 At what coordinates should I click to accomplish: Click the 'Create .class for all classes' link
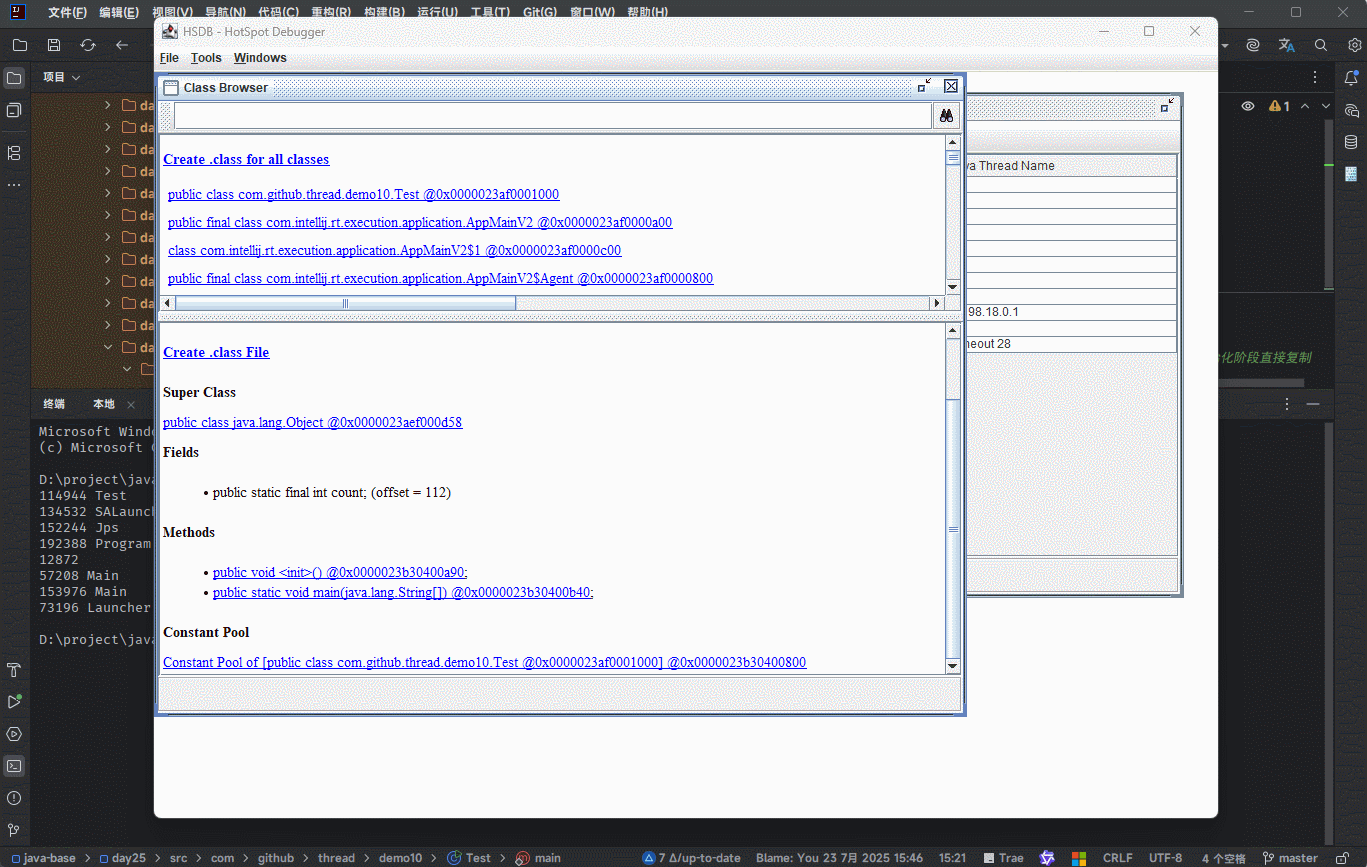[x=246, y=160]
